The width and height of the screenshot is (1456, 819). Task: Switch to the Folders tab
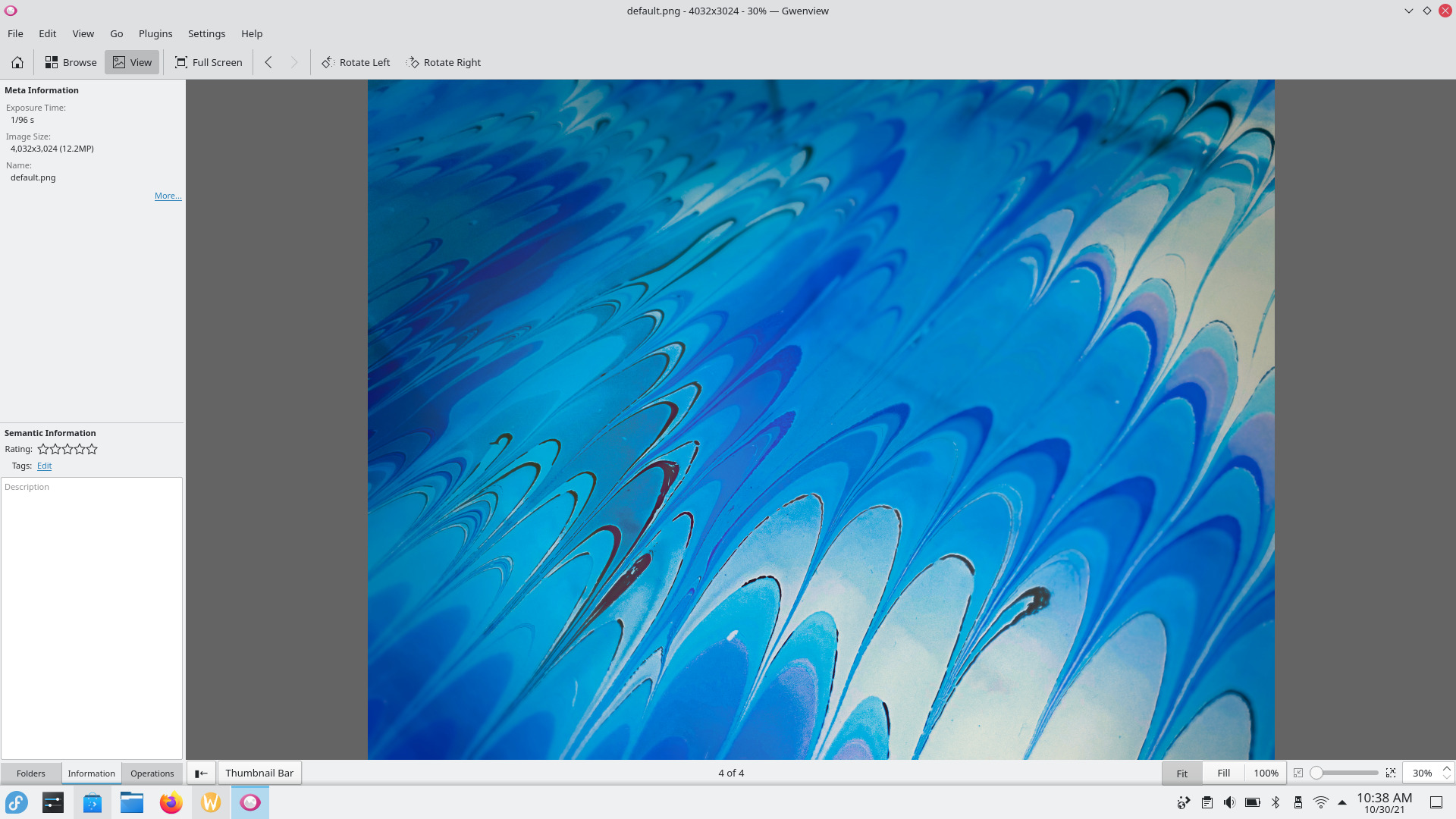[31, 773]
